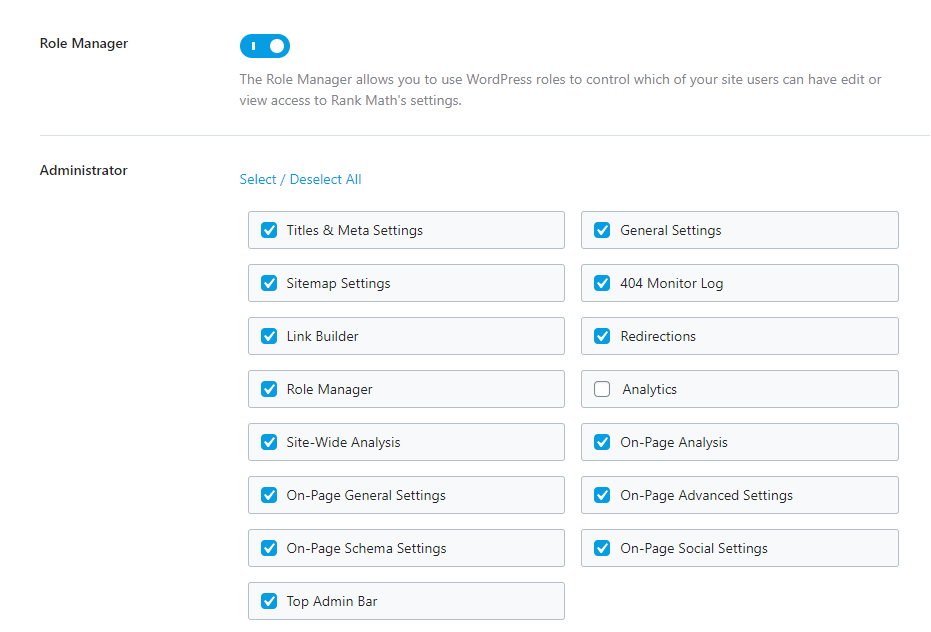Click the Select / Deselect All link

[300, 179]
